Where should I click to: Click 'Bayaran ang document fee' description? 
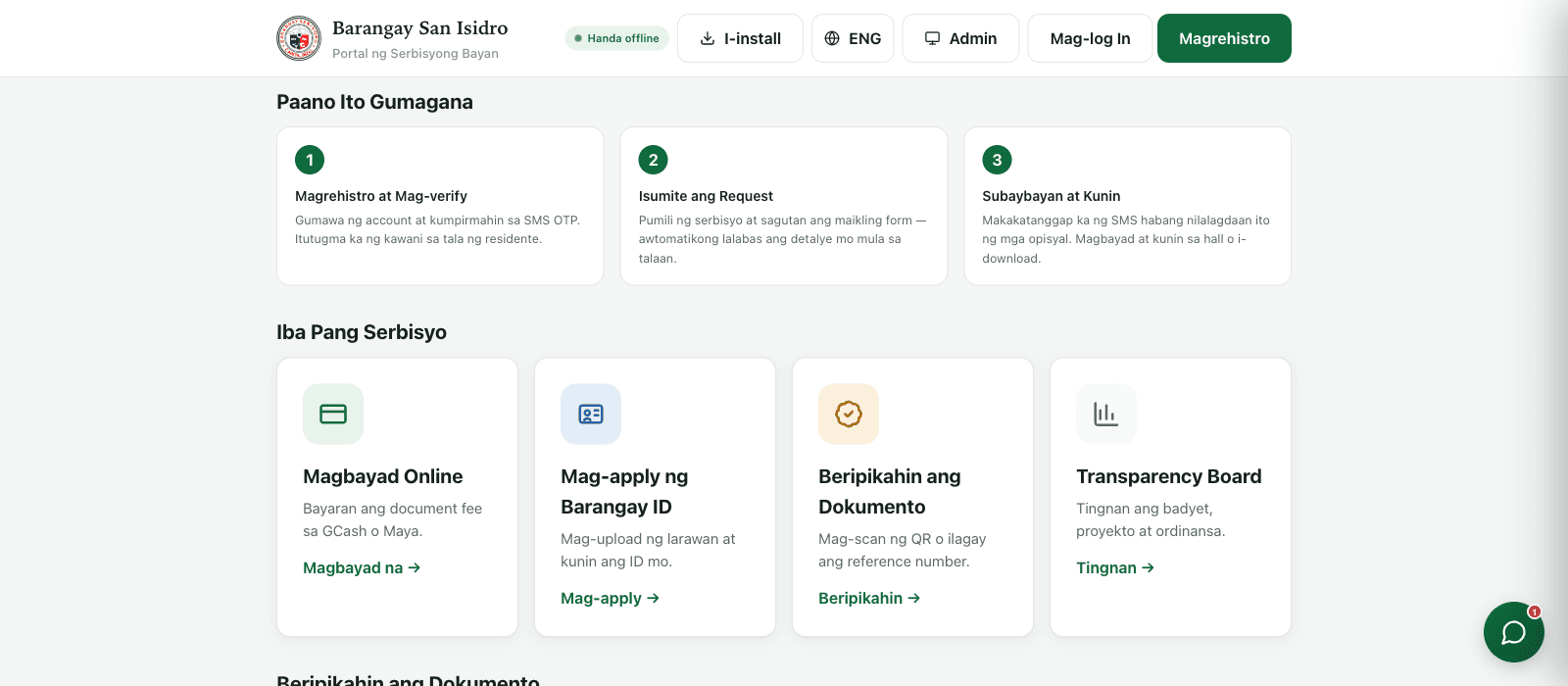[x=393, y=519]
